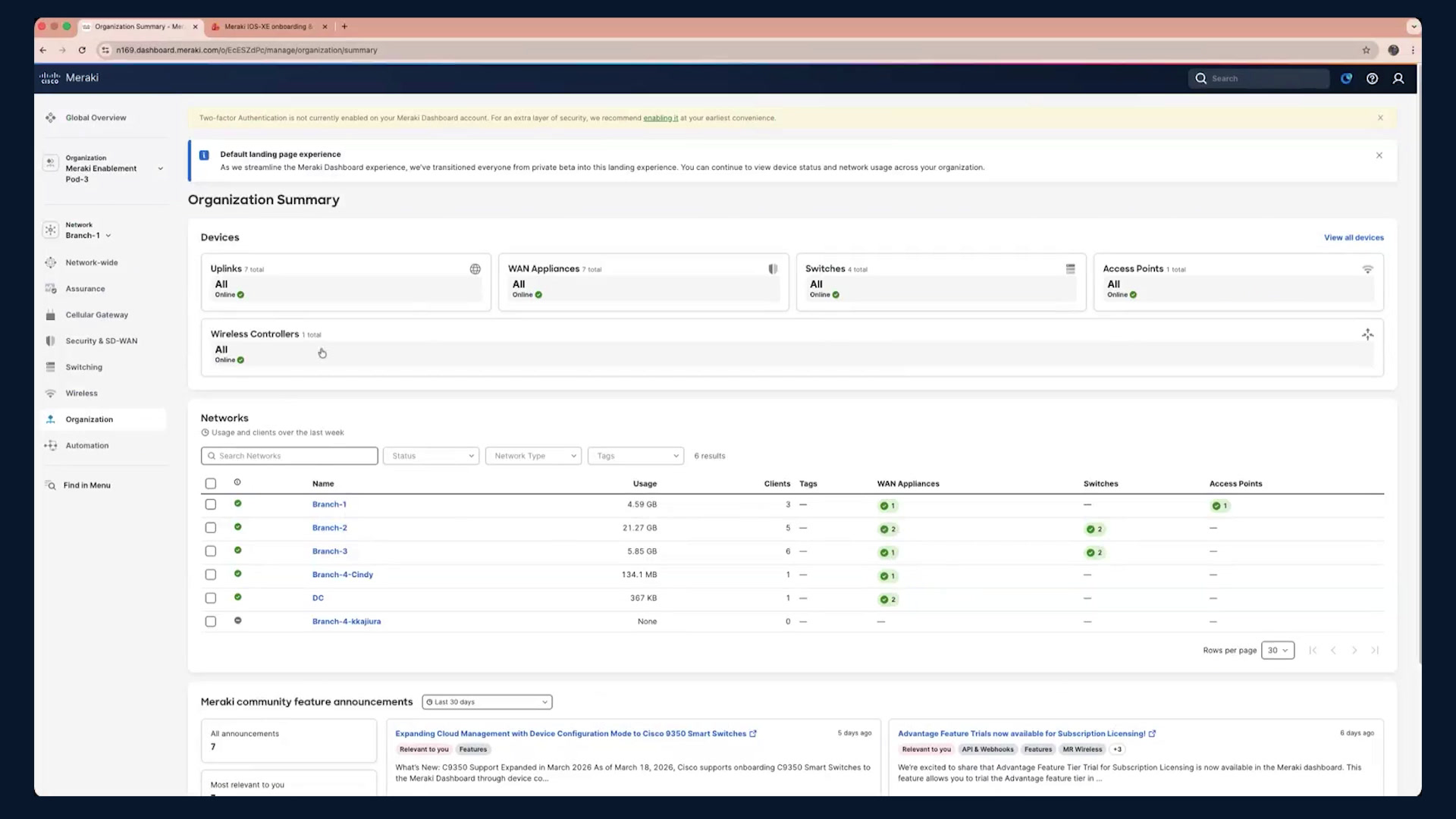Viewport: 1456px width, 819px height.
Task: Go back with the browser back arrow
Action: point(43,50)
